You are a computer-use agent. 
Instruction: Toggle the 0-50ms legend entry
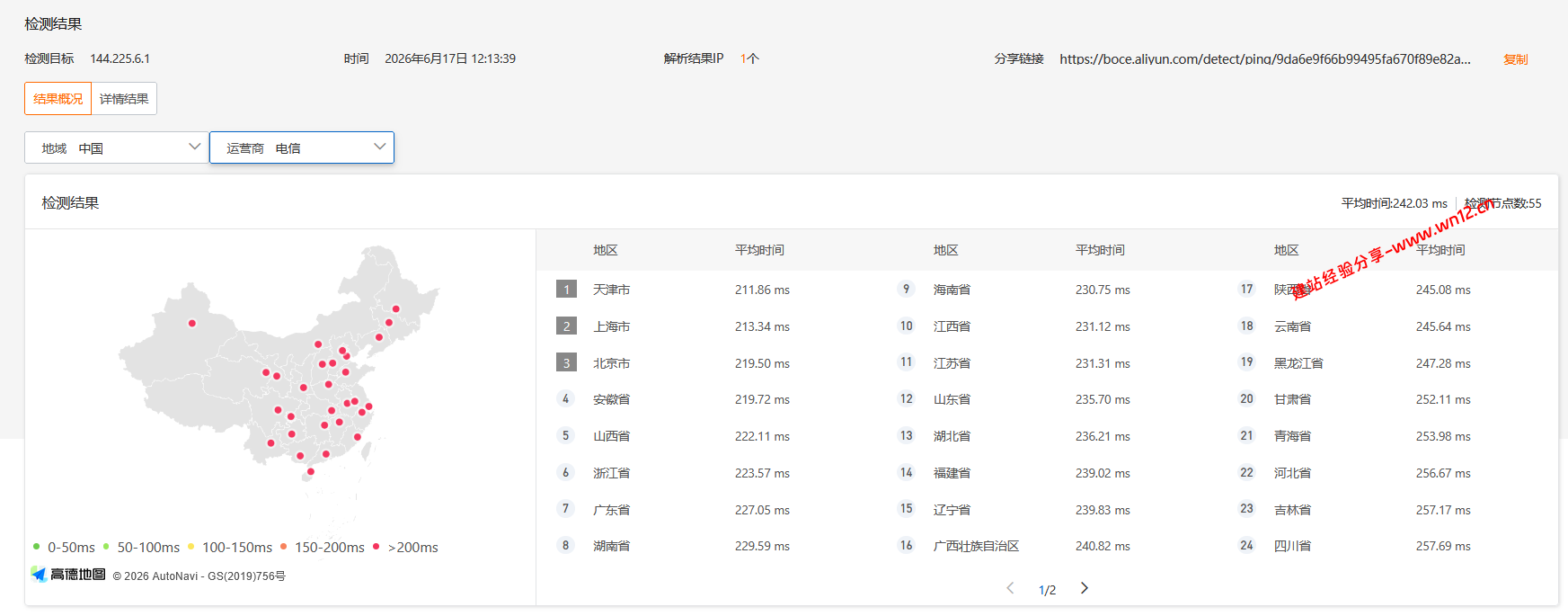pyautogui.click(x=64, y=547)
